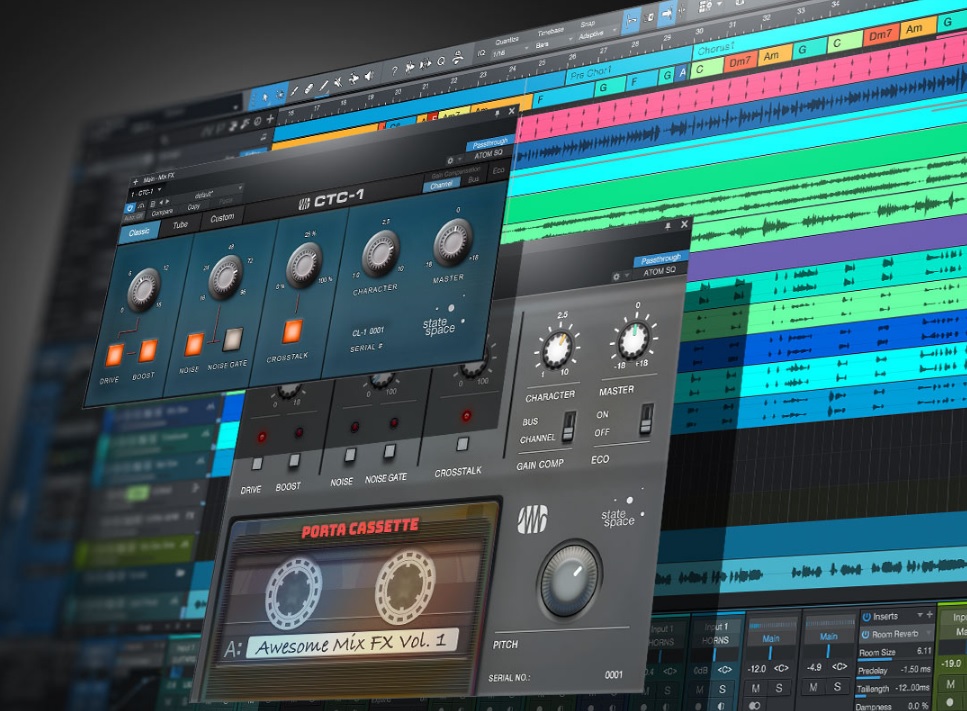Flip the Eco On/Off switch on Porta Cassette
This screenshot has height=711, width=967.
click(x=646, y=419)
